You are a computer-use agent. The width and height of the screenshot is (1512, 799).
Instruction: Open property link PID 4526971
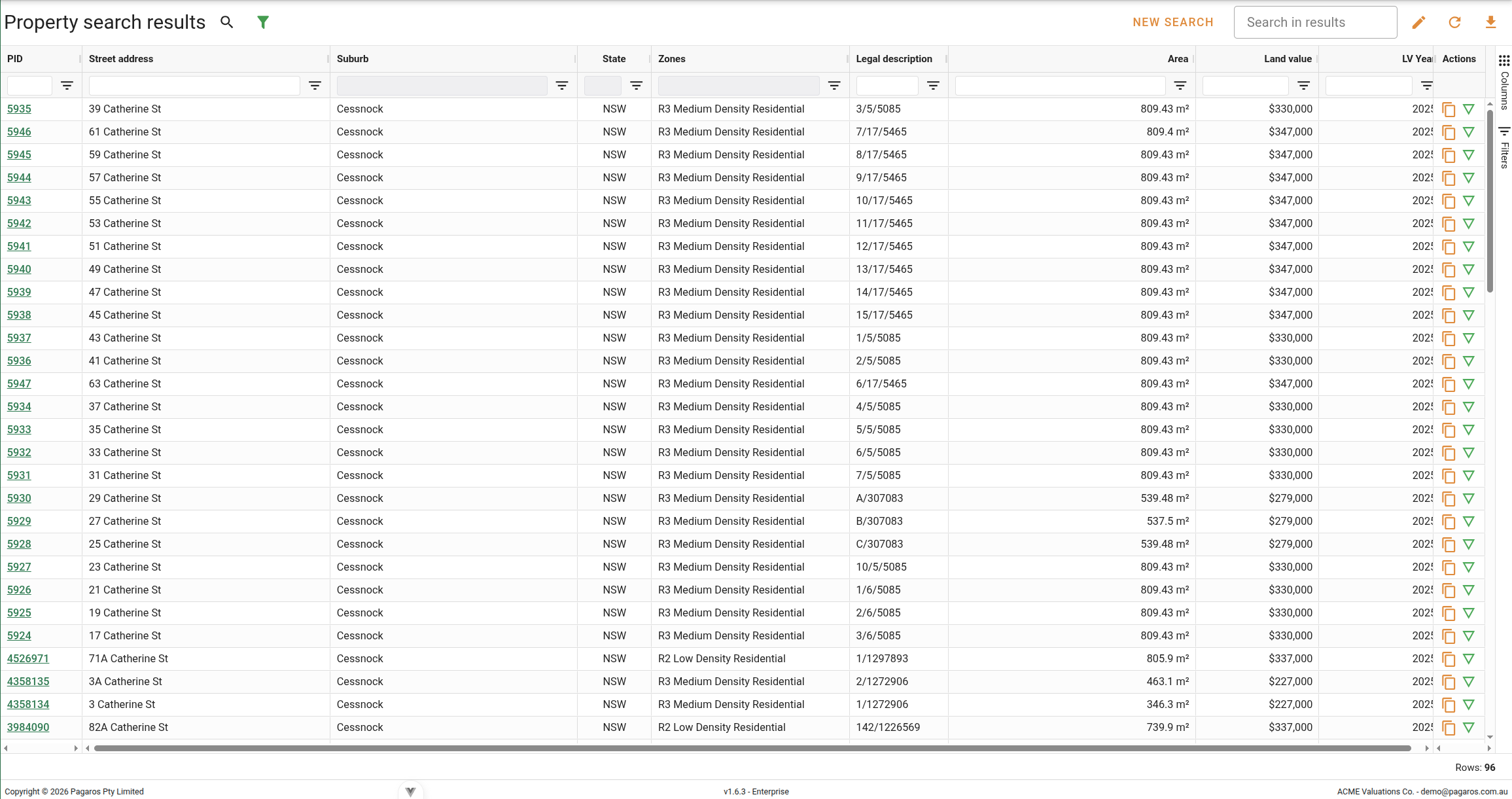[x=28, y=658]
